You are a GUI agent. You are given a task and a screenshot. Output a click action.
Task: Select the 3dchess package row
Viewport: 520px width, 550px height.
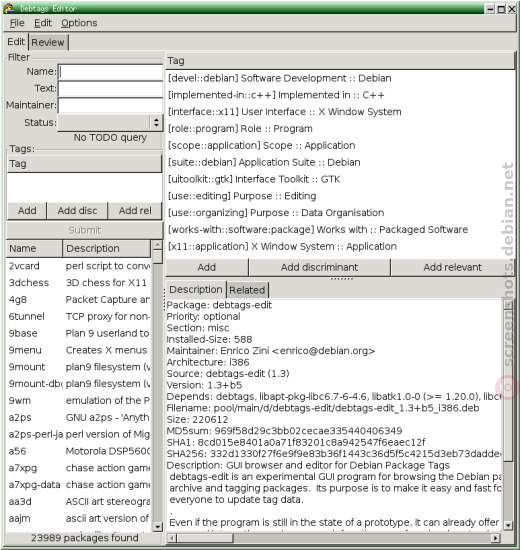pyautogui.click(x=79, y=283)
